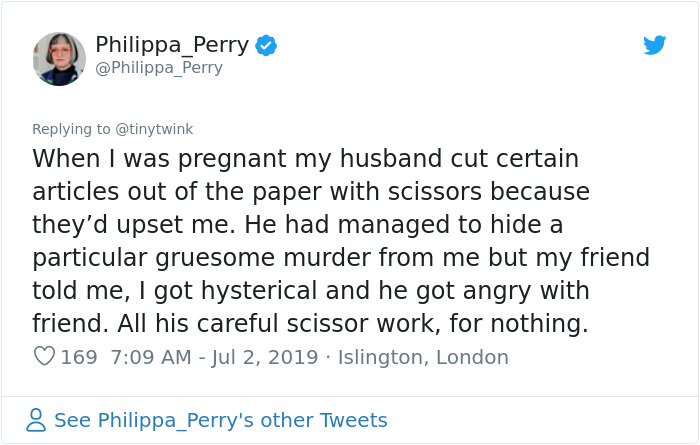Image resolution: width=700 pixels, height=445 pixels.
Task: Open Philippa_Perry's profile picture
Action: click(59, 58)
